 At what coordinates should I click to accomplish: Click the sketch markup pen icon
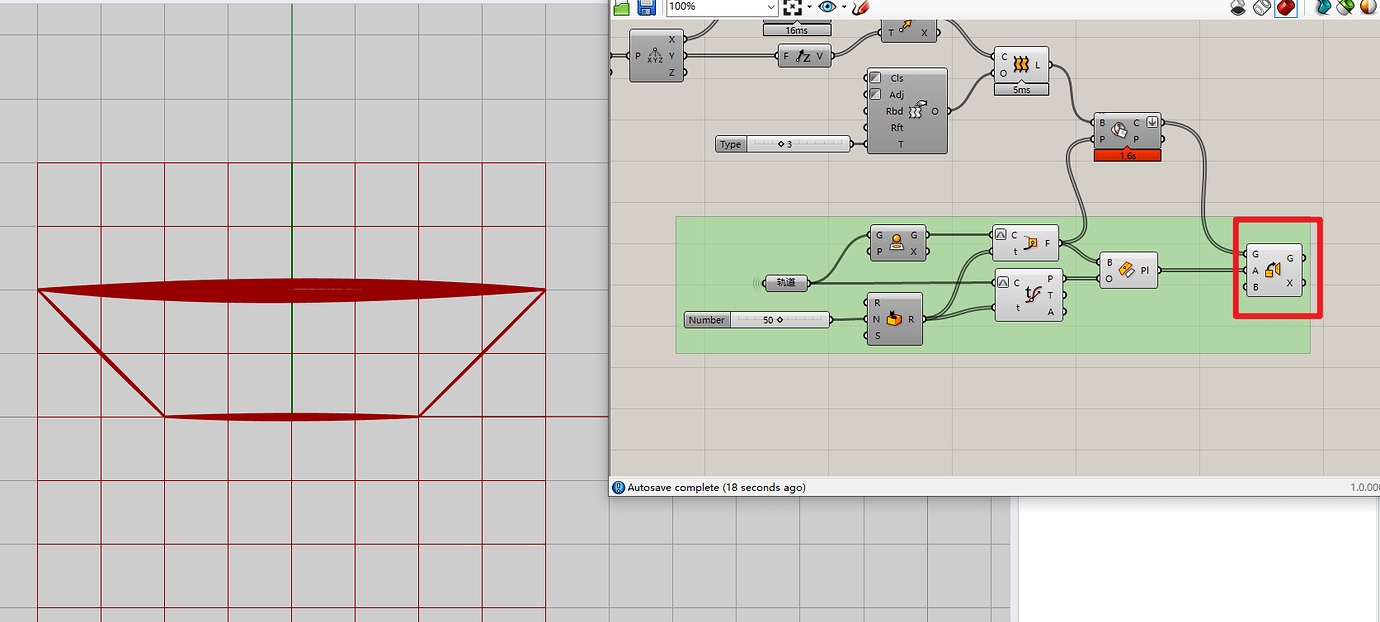tap(860, 7)
